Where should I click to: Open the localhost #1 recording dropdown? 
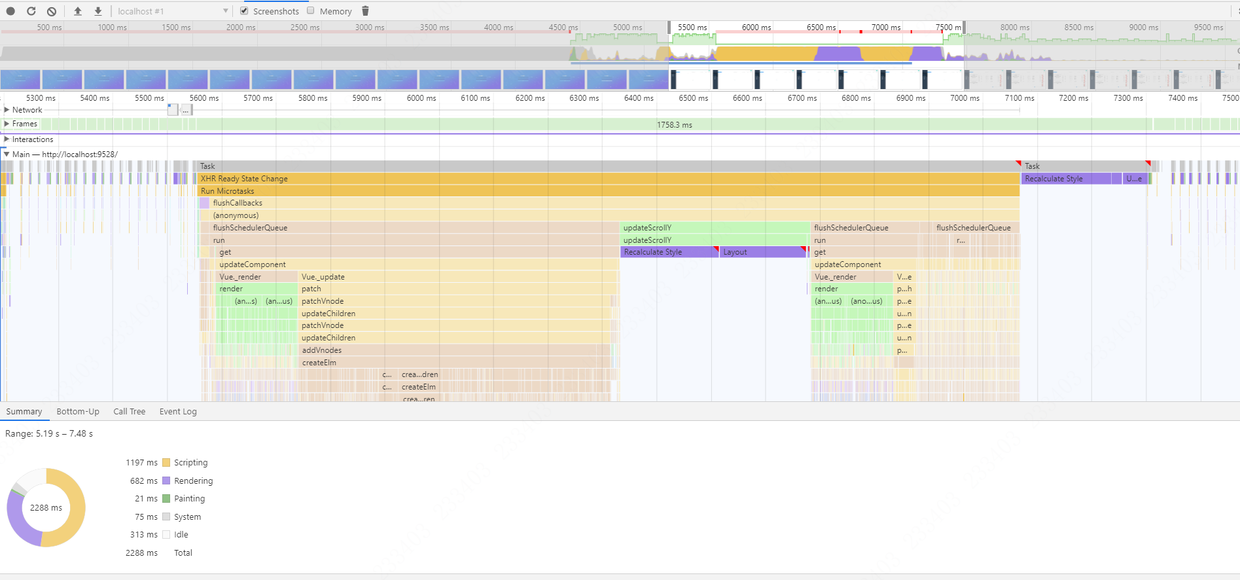172,11
